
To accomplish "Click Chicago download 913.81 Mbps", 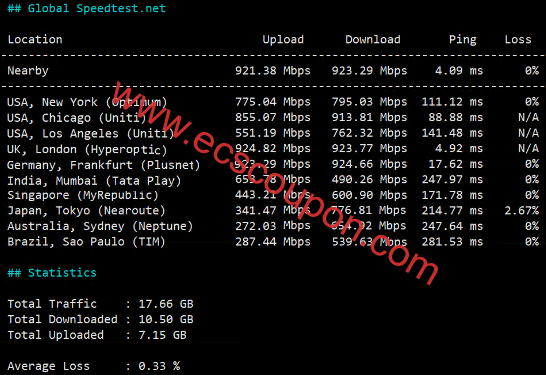I will click(x=369, y=118).
